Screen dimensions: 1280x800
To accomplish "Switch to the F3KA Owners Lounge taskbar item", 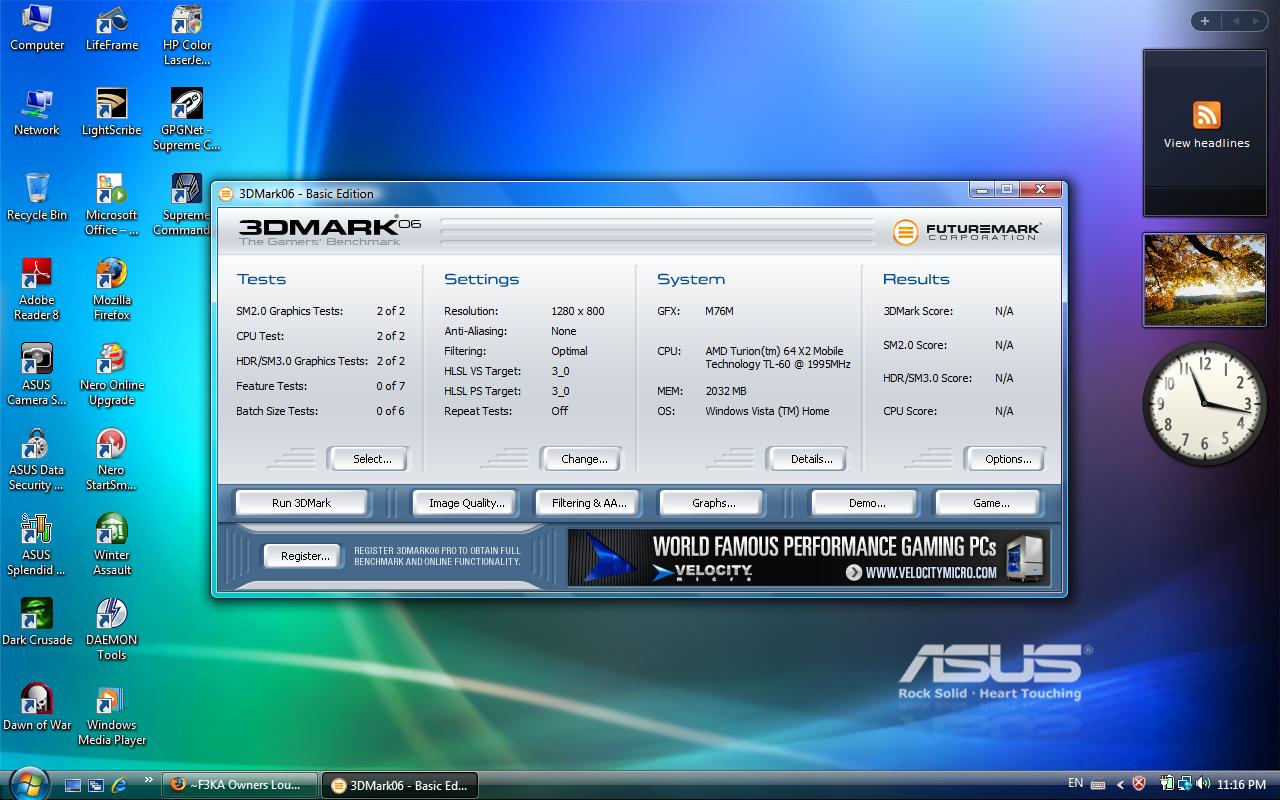I will [x=240, y=785].
